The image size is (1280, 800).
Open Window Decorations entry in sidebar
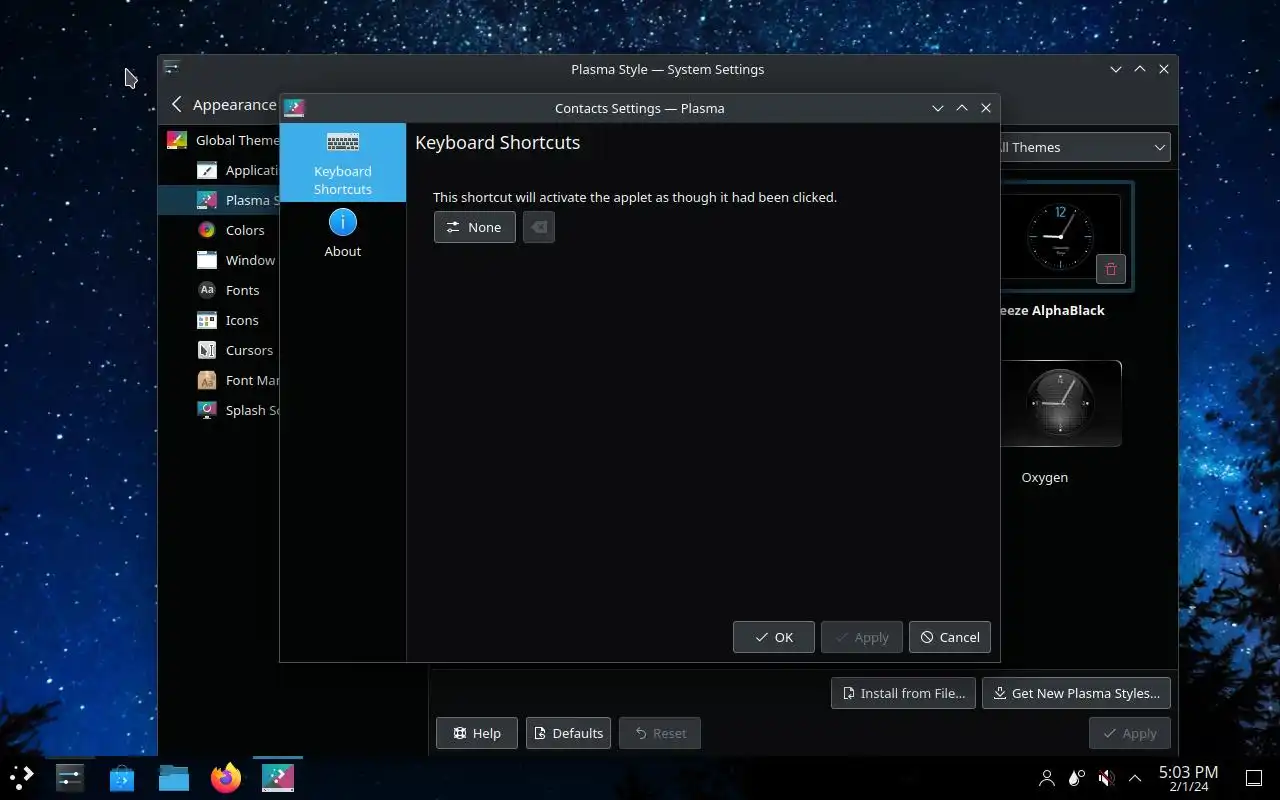click(220, 260)
